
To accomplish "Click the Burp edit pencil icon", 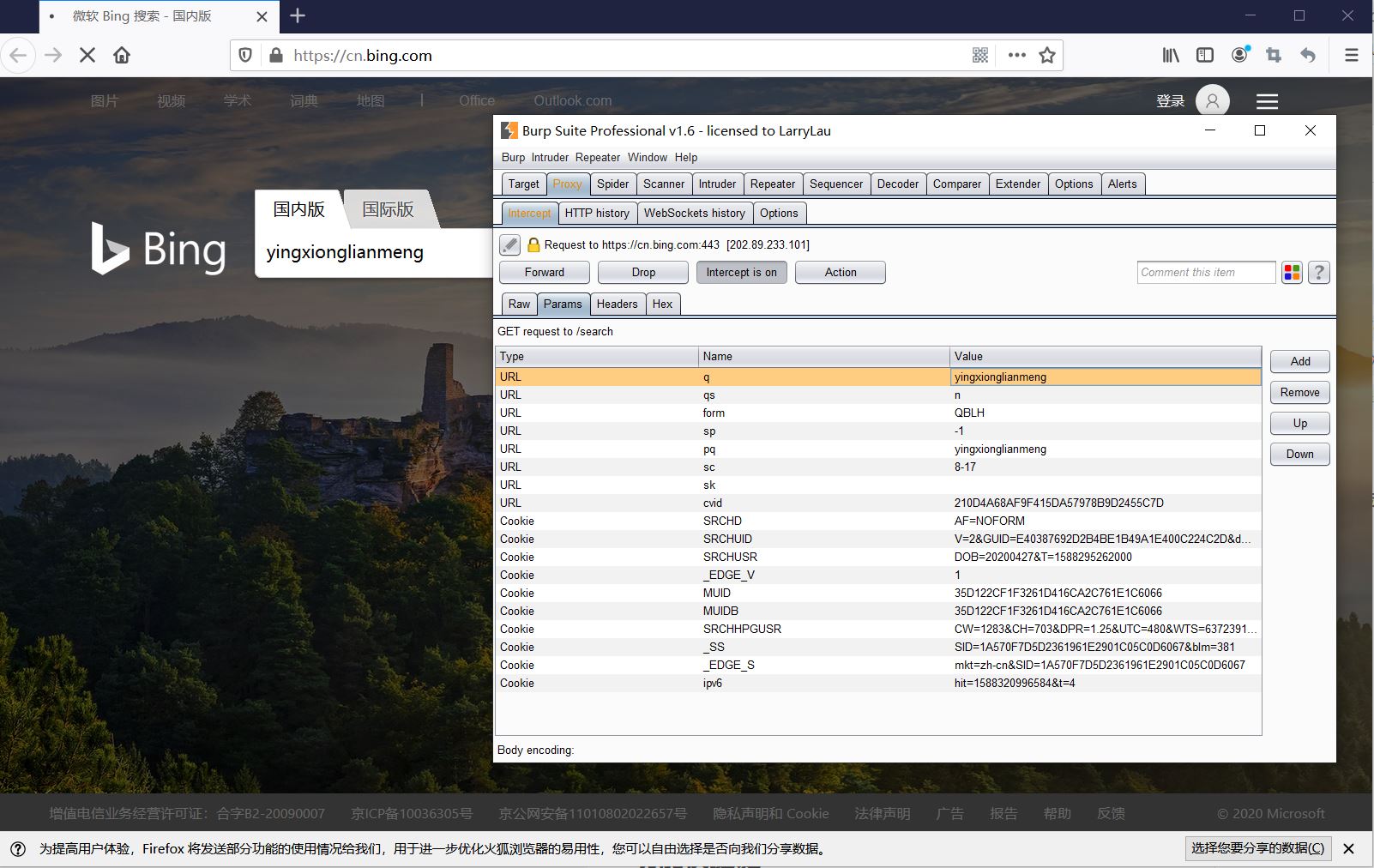I will [x=510, y=244].
